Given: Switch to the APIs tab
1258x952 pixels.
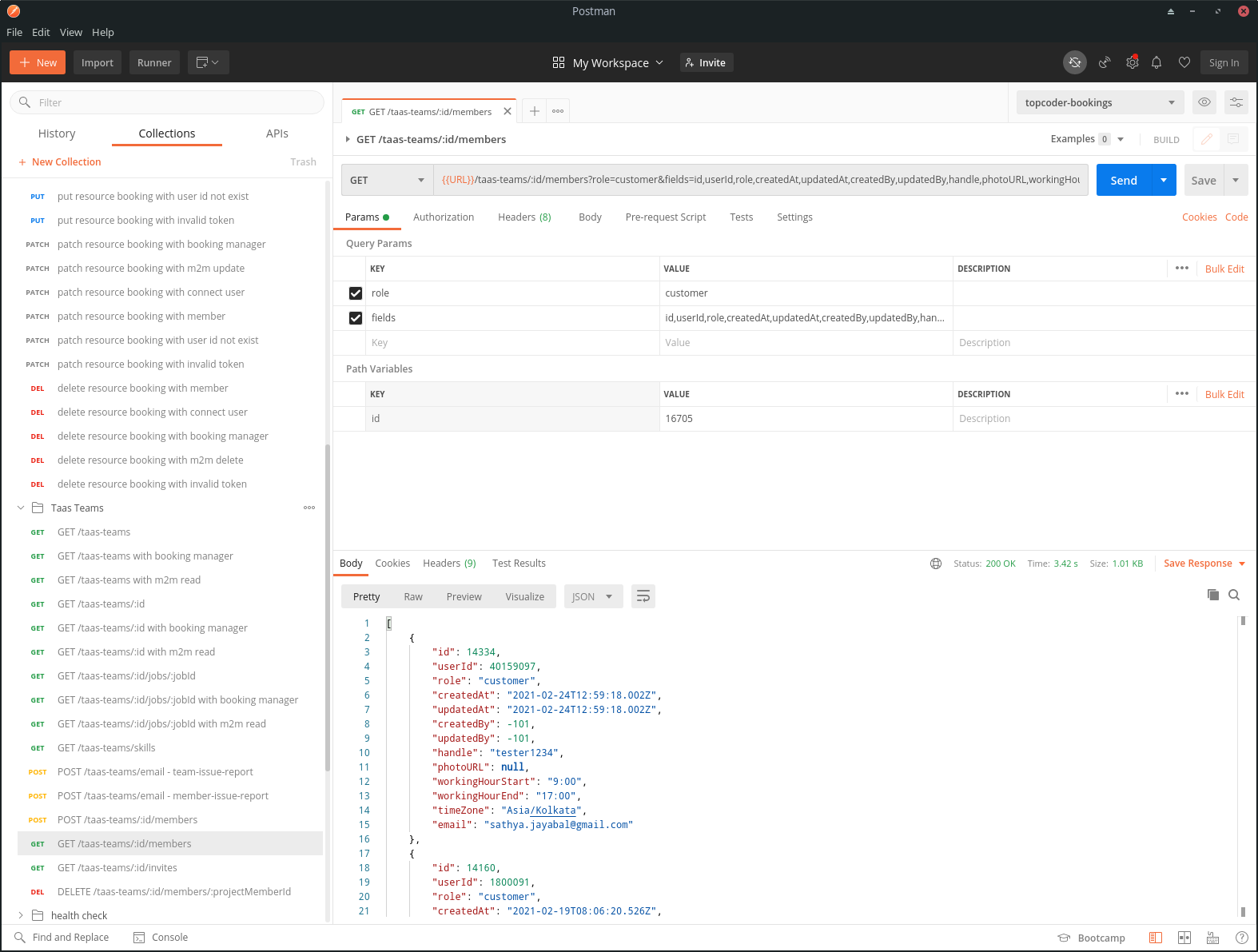Looking at the screenshot, I should [x=277, y=133].
